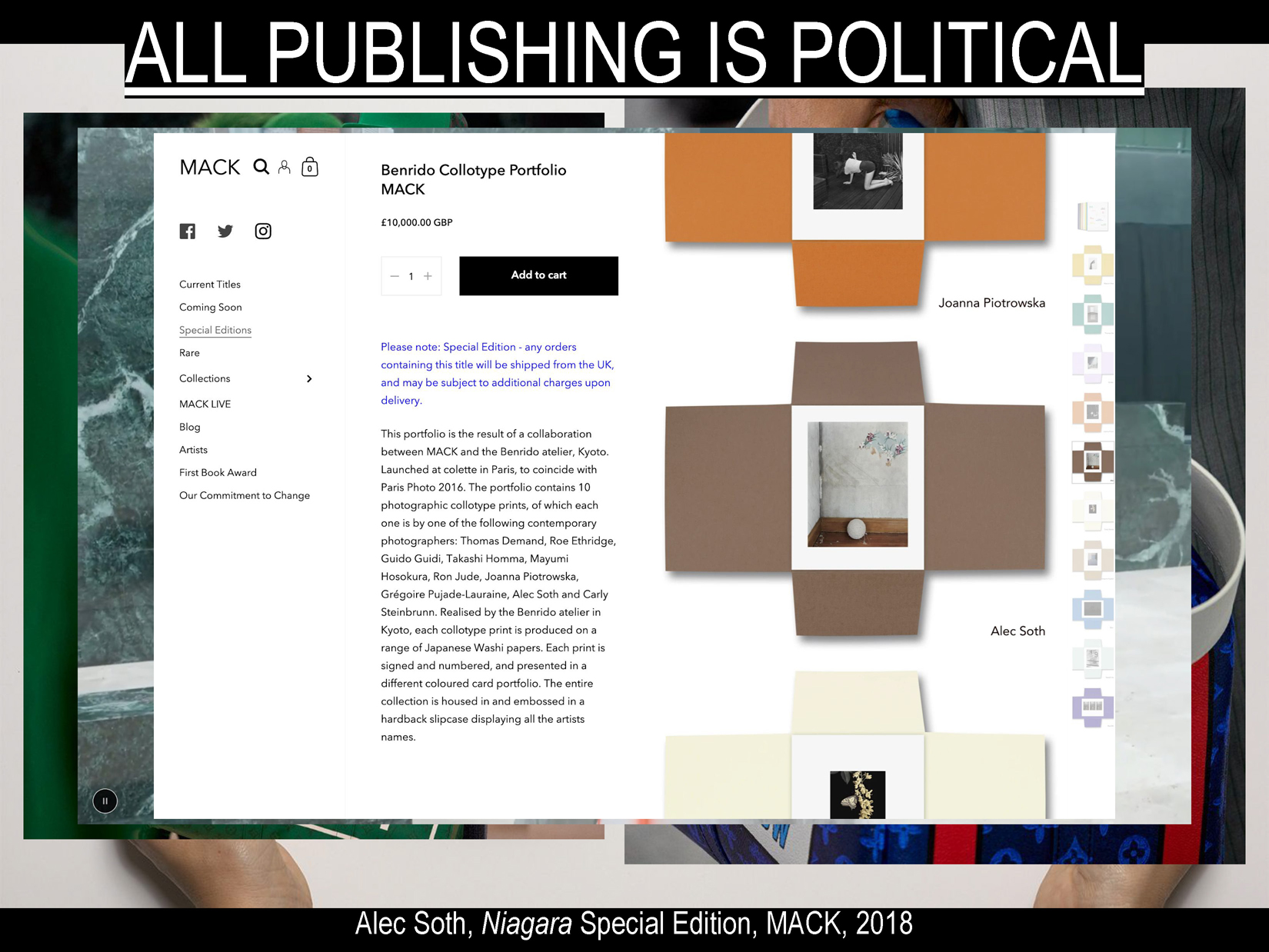Add the portfolio to cart

539,275
